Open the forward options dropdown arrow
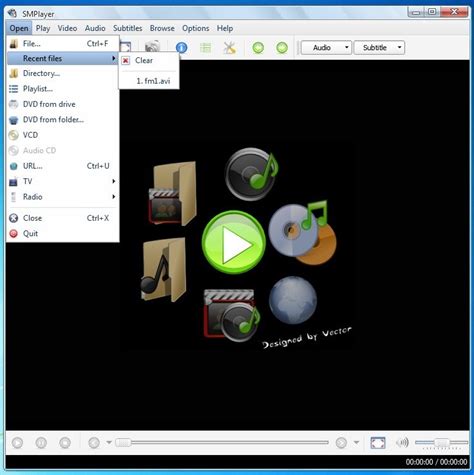Screen dimensions: 474x475 pos(356,443)
